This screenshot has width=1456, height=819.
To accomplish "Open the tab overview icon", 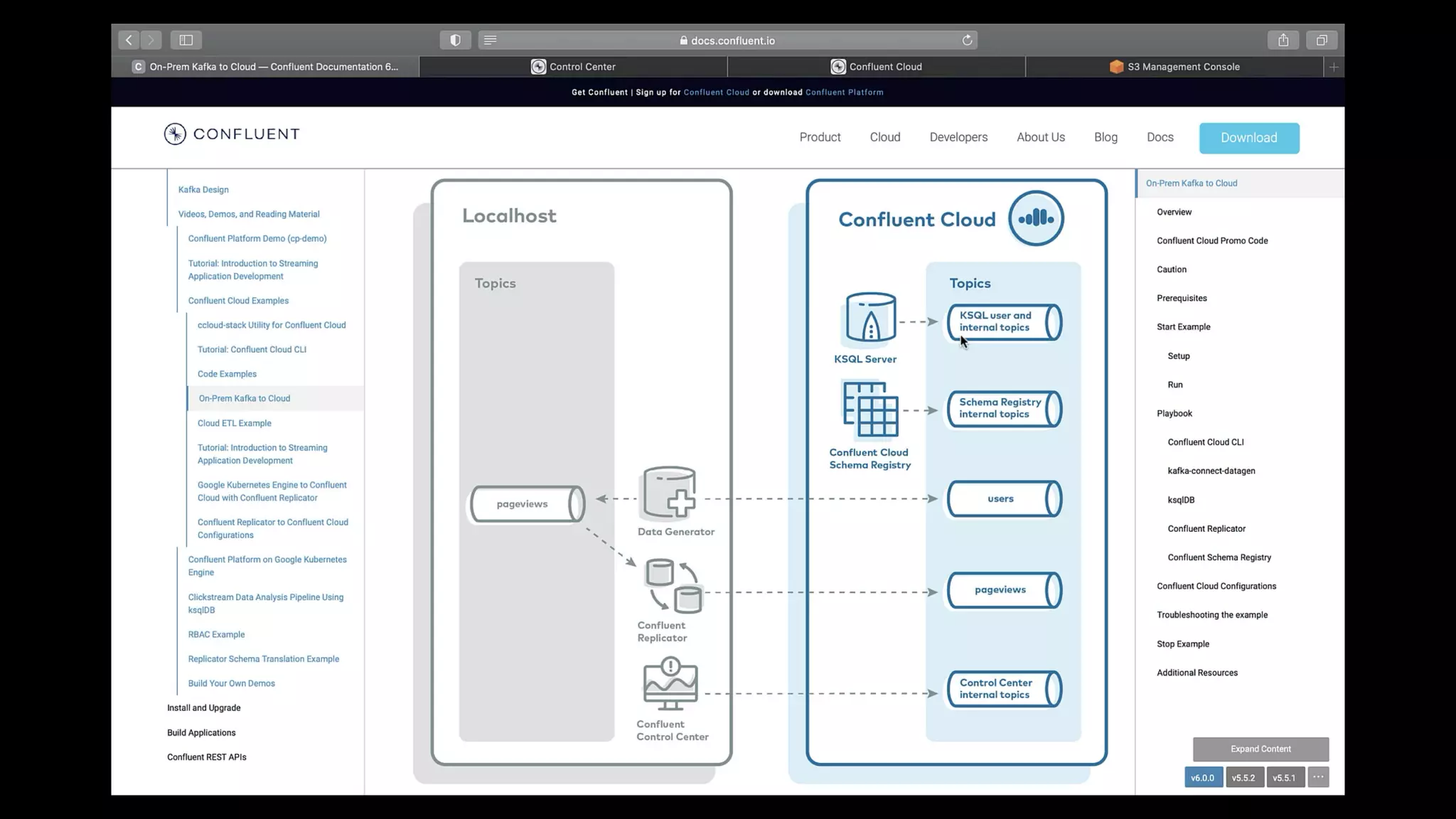I will pyautogui.click(x=1322, y=41).
